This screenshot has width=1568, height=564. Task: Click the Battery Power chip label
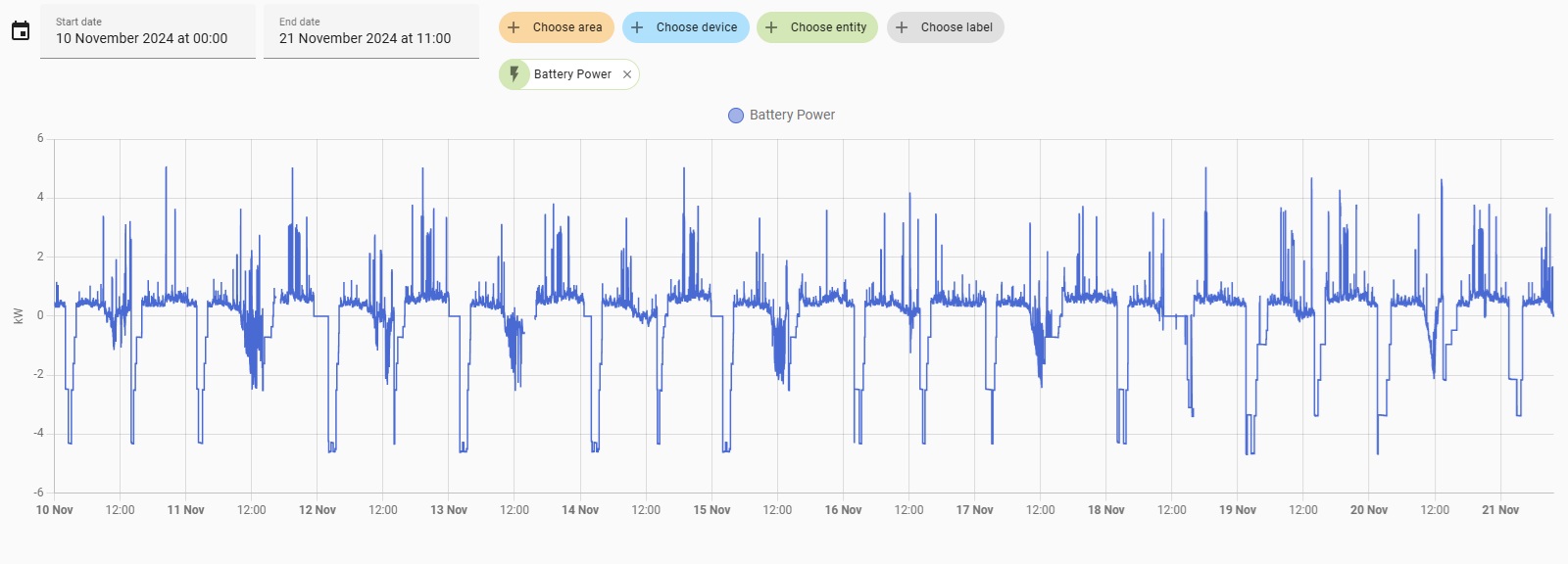click(572, 74)
